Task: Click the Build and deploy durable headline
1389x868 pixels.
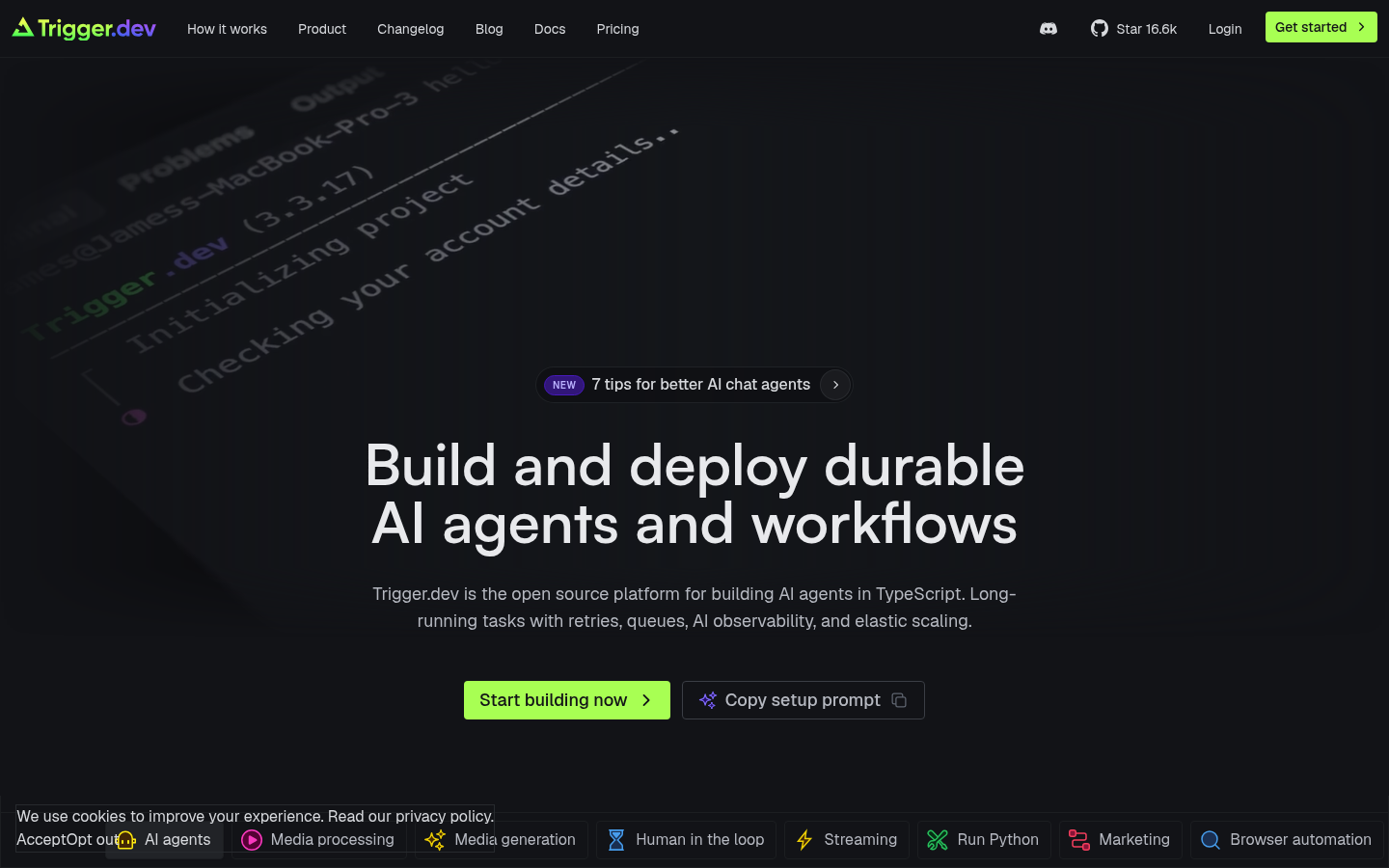Action: pyautogui.click(x=694, y=495)
